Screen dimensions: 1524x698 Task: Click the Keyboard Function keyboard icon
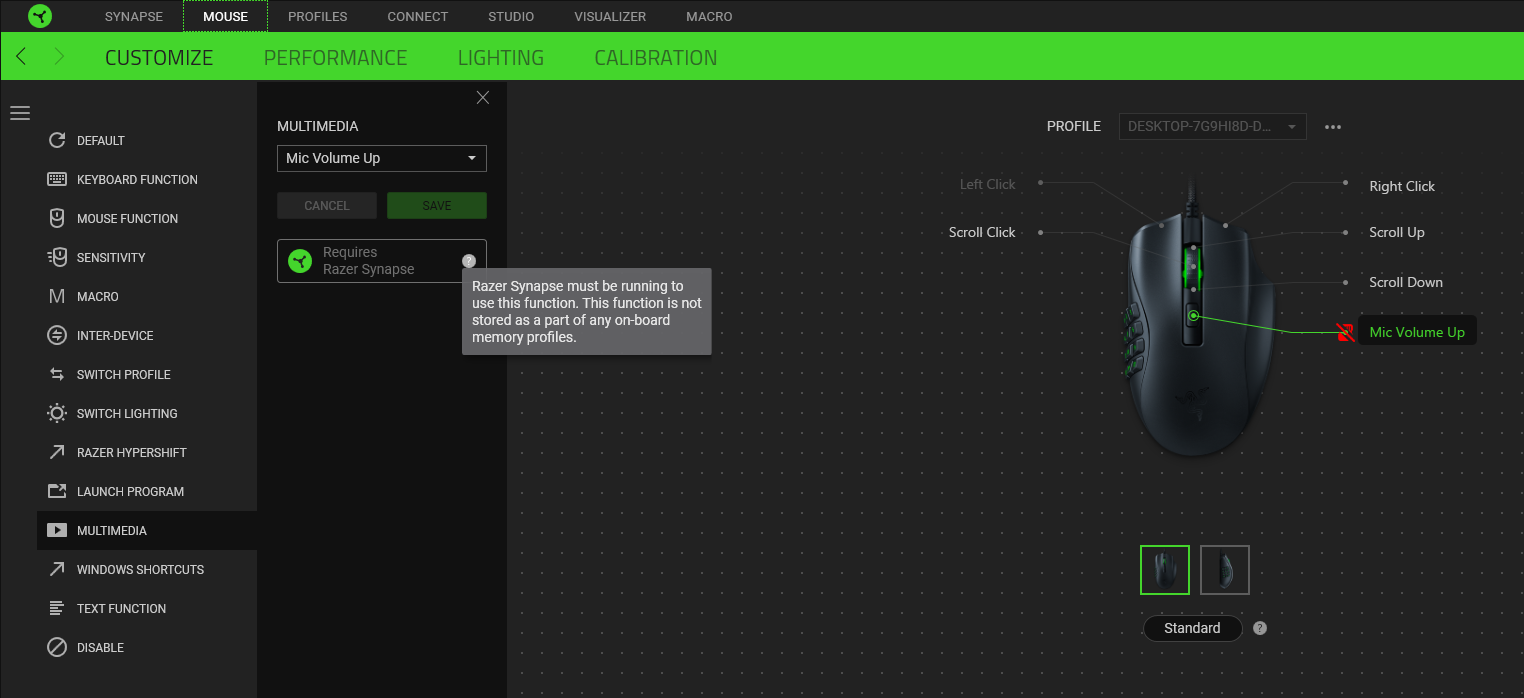[57, 179]
